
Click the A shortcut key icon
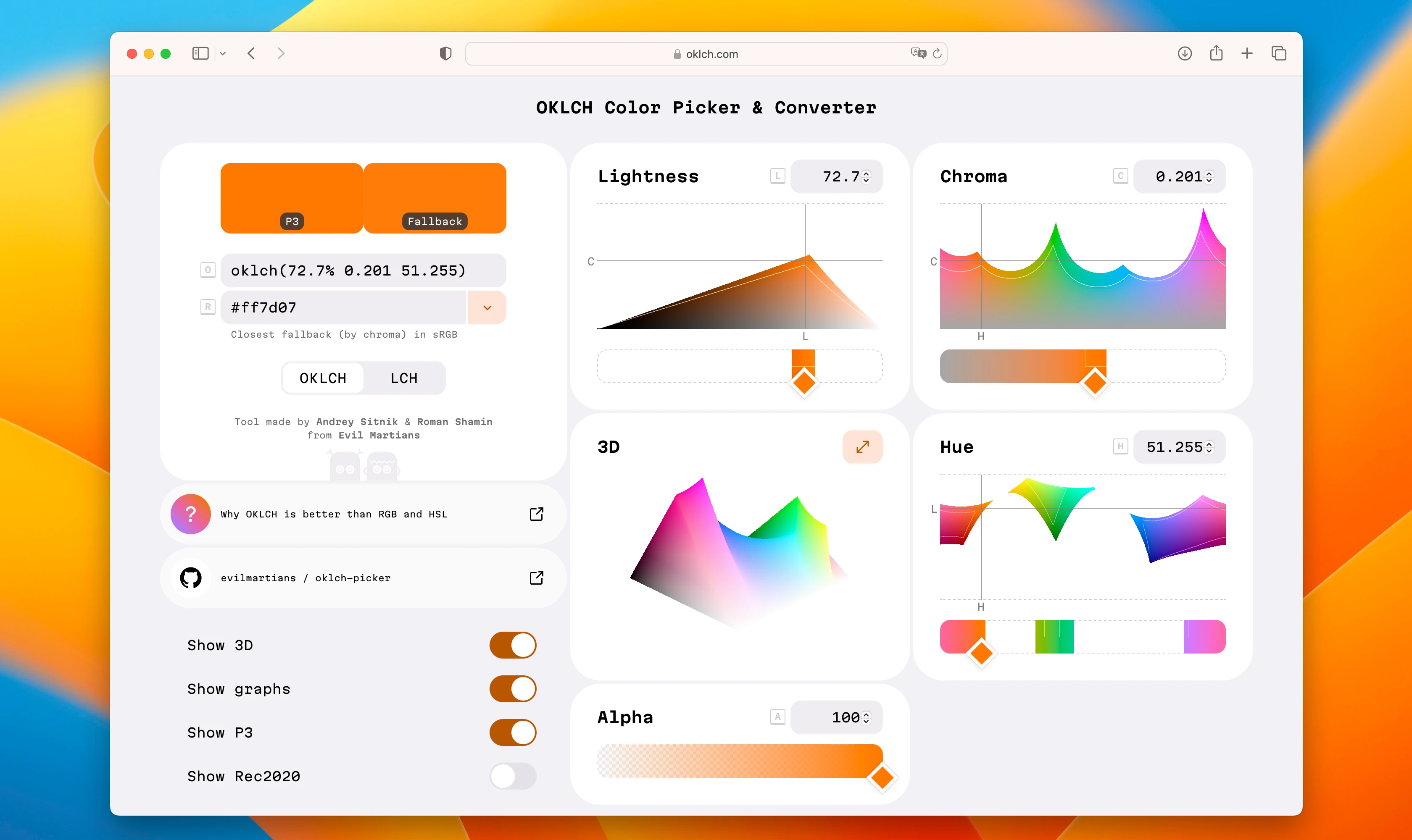(x=777, y=717)
